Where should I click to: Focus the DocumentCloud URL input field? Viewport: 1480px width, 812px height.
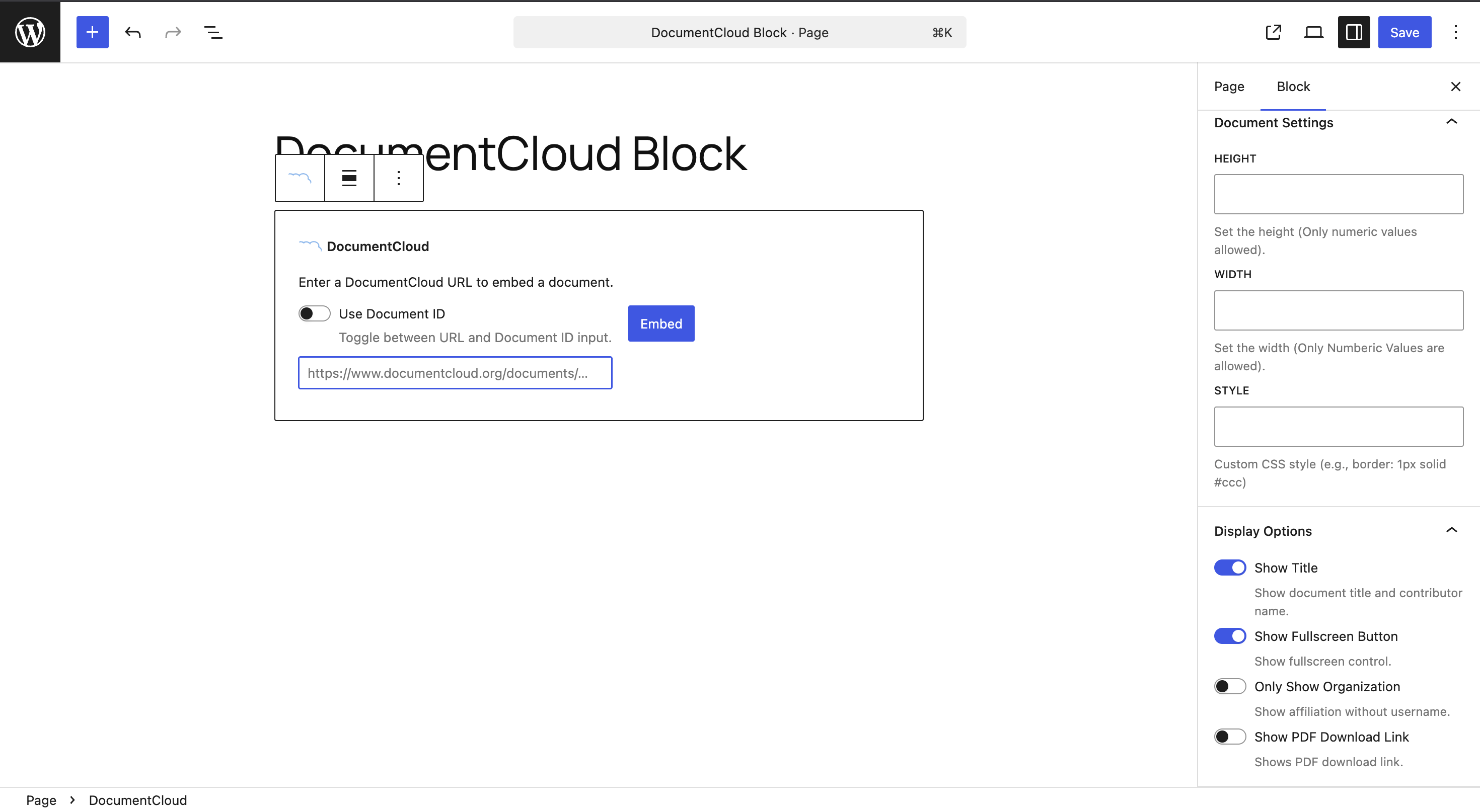click(x=455, y=373)
